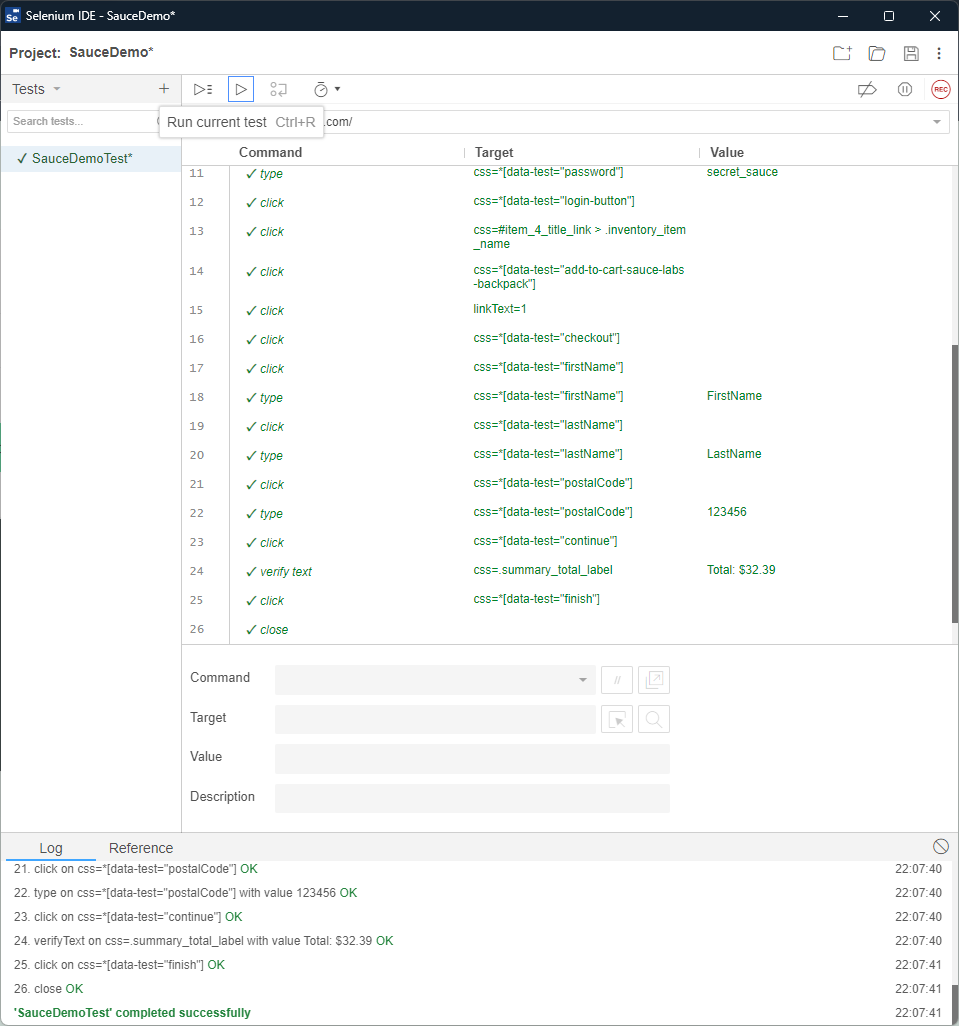
Task: Click the select target in page icon
Action: click(616, 719)
